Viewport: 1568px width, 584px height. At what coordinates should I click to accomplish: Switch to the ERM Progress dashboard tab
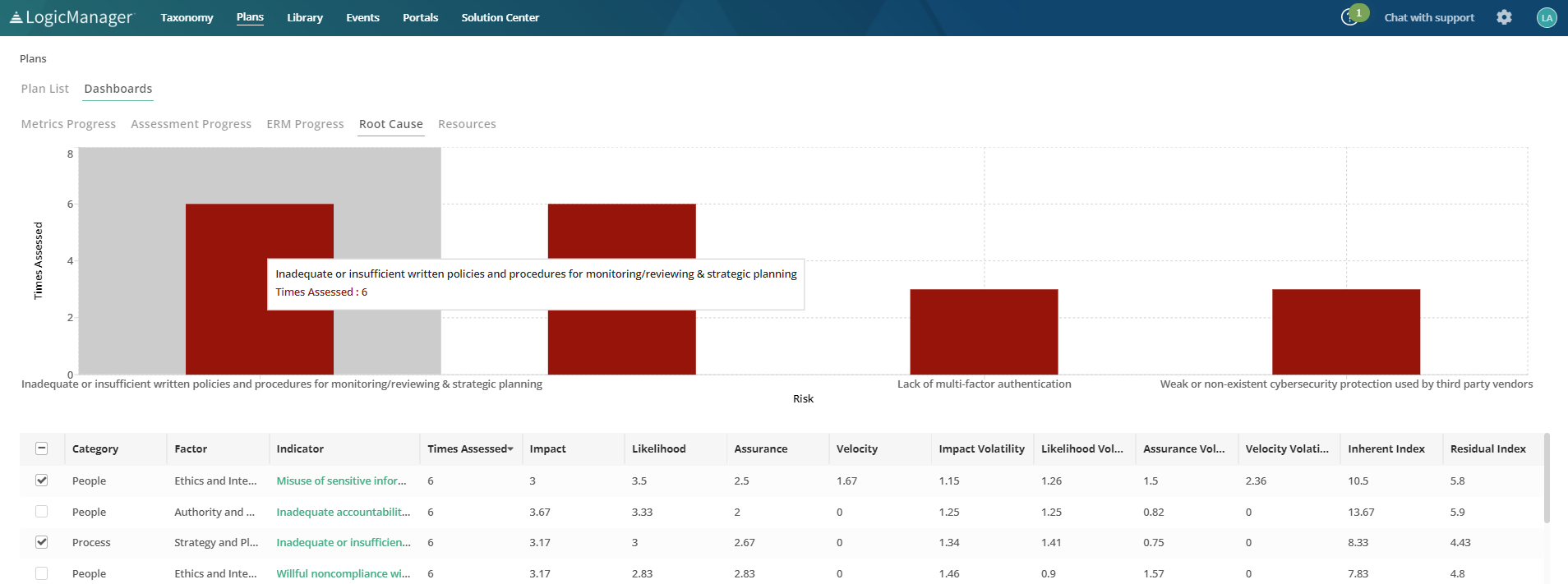click(305, 124)
